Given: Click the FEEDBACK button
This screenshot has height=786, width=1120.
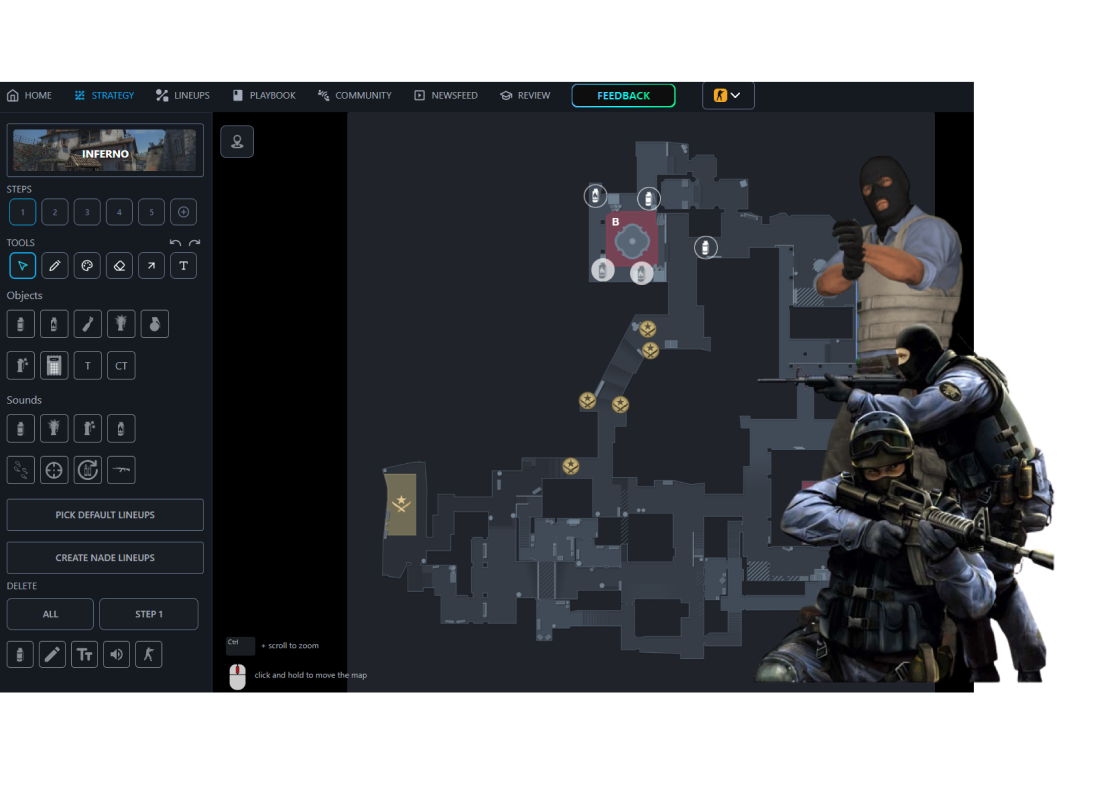Looking at the screenshot, I should (624, 95).
